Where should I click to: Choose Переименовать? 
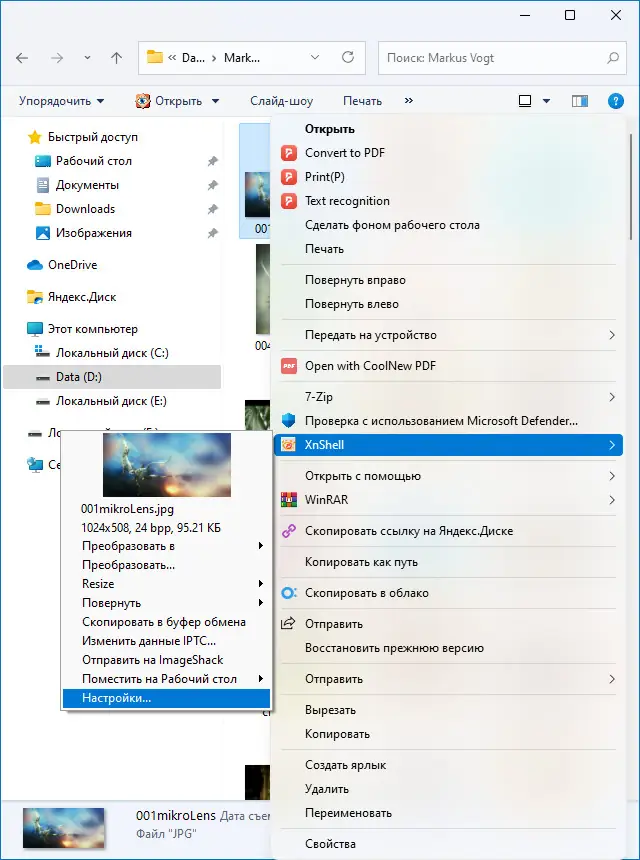(449, 813)
